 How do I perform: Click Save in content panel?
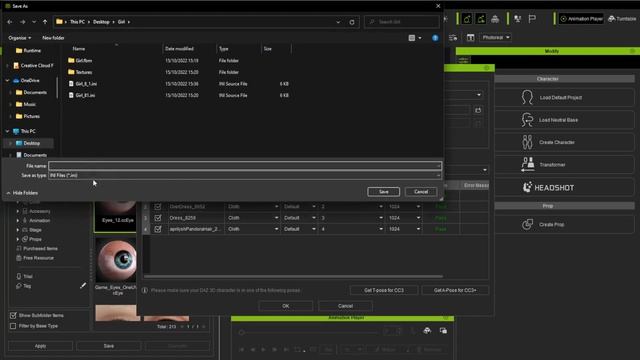click(109, 346)
